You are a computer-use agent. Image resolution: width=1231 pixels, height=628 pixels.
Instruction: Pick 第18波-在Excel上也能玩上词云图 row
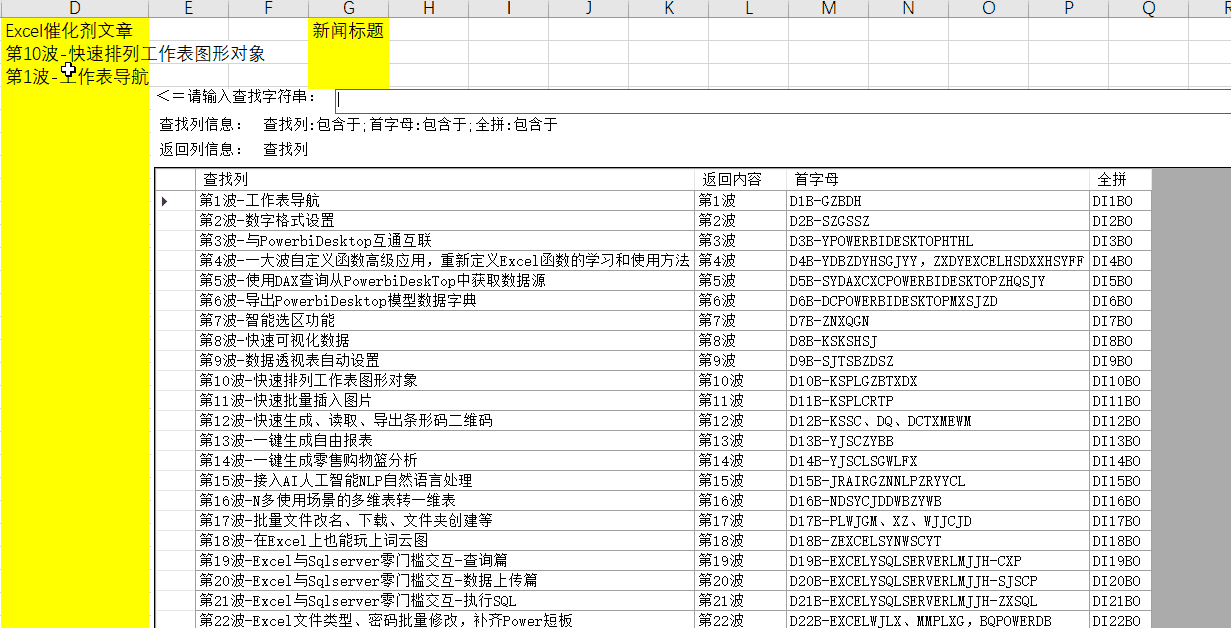point(445,541)
